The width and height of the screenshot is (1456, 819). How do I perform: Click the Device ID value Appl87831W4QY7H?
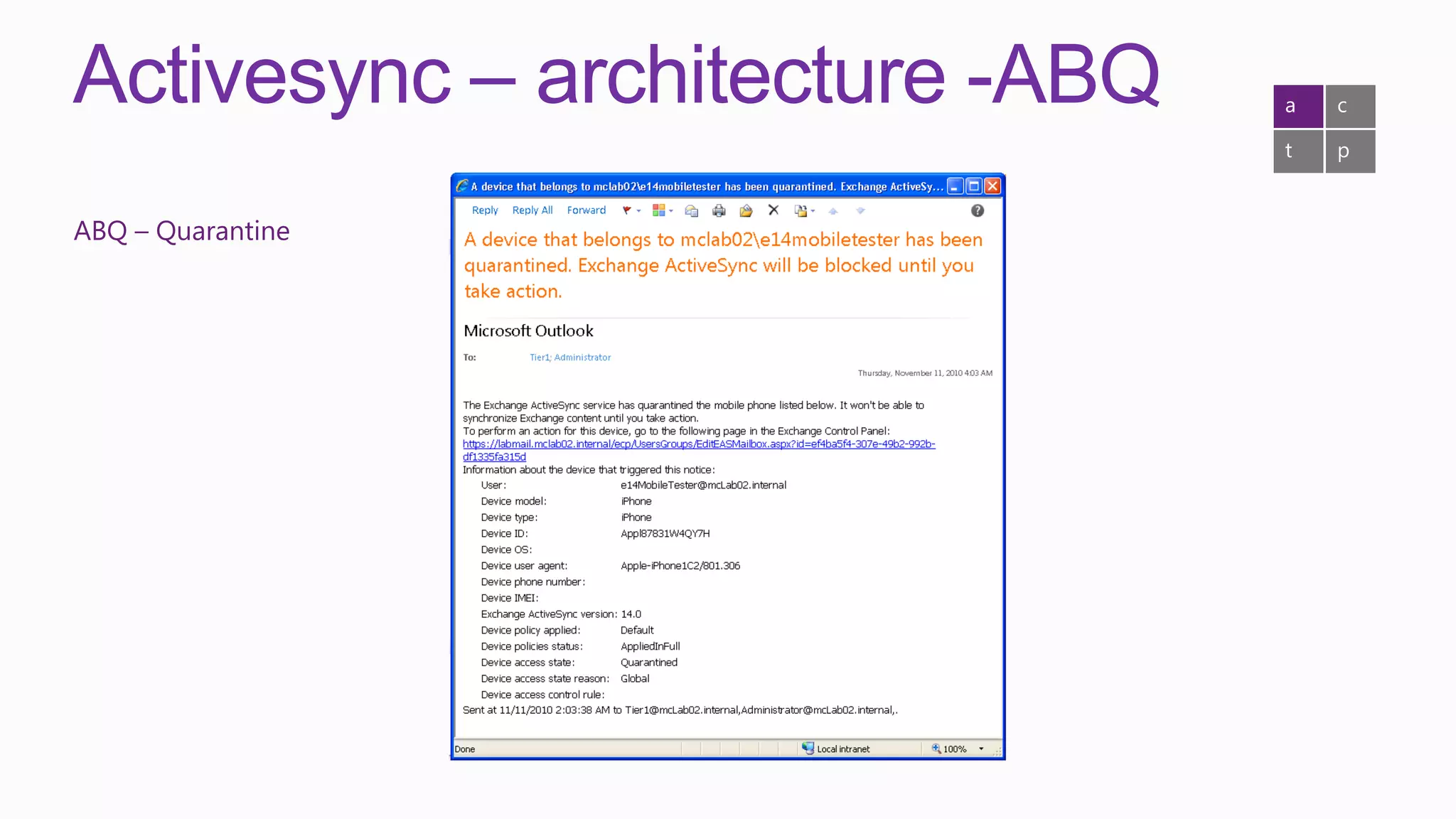[x=665, y=533]
